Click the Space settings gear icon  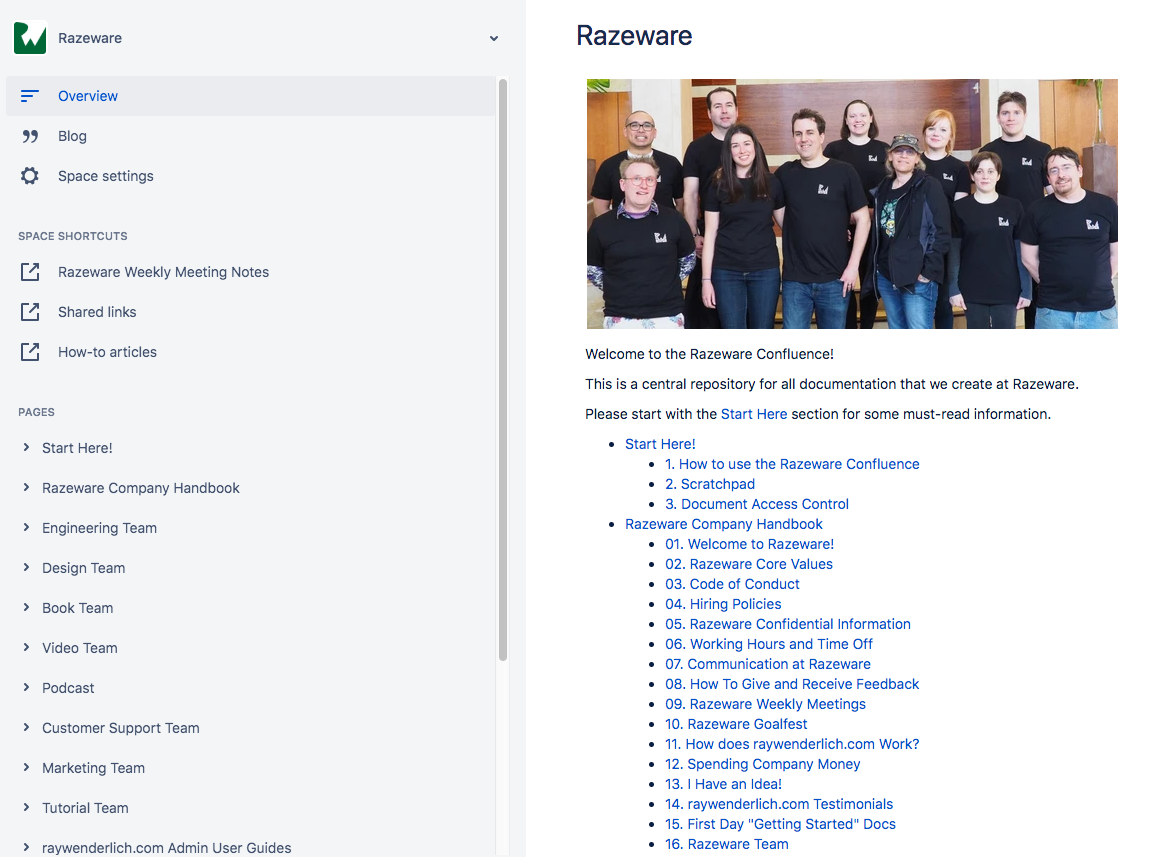click(x=30, y=176)
